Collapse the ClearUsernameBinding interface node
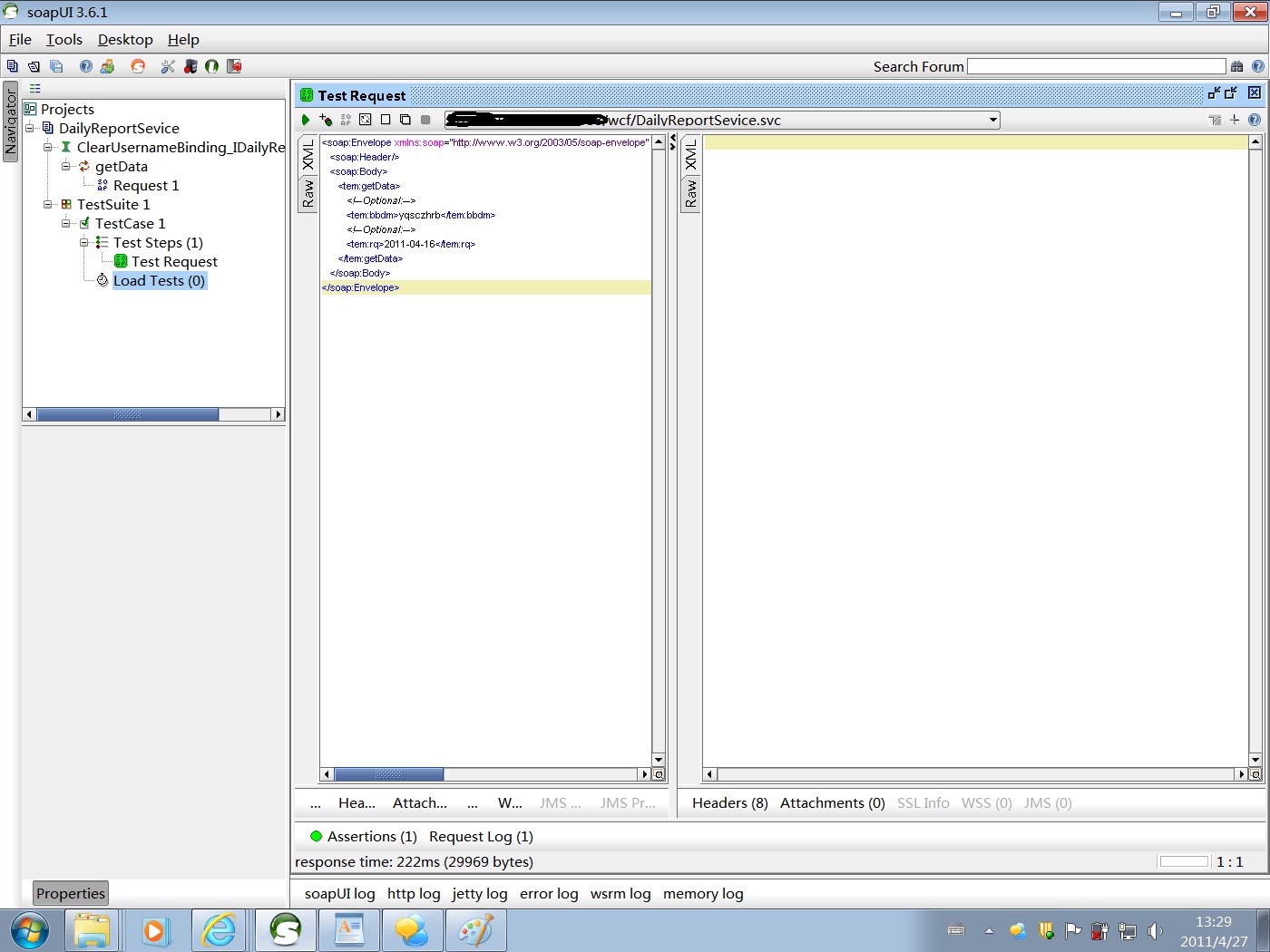This screenshot has width=1270, height=952. coord(48,147)
